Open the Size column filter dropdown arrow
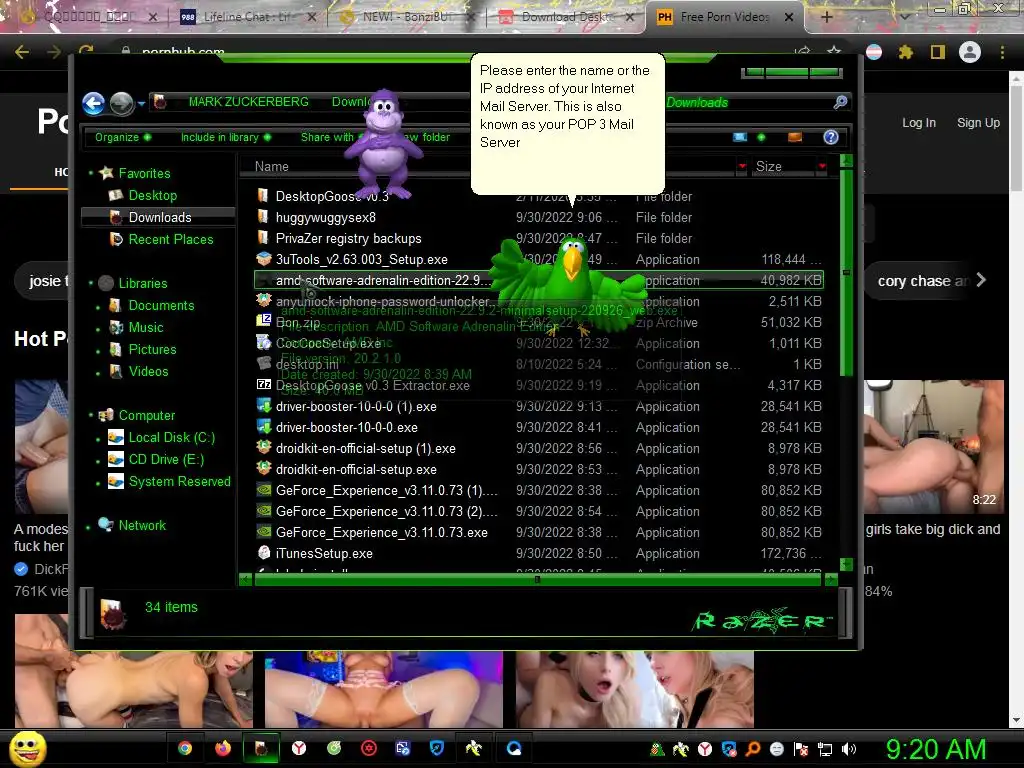The image size is (1024, 768). point(822,167)
